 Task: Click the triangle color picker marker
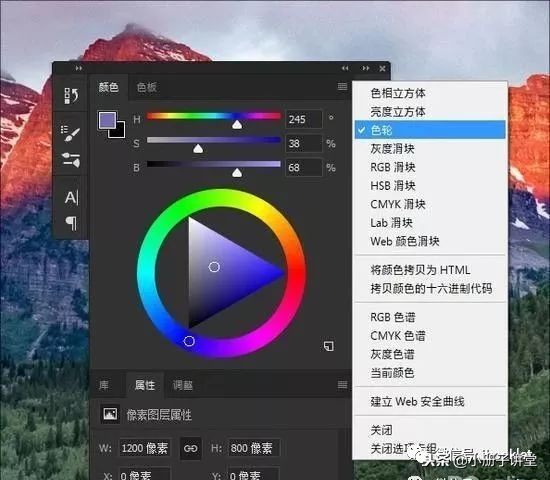point(214,267)
